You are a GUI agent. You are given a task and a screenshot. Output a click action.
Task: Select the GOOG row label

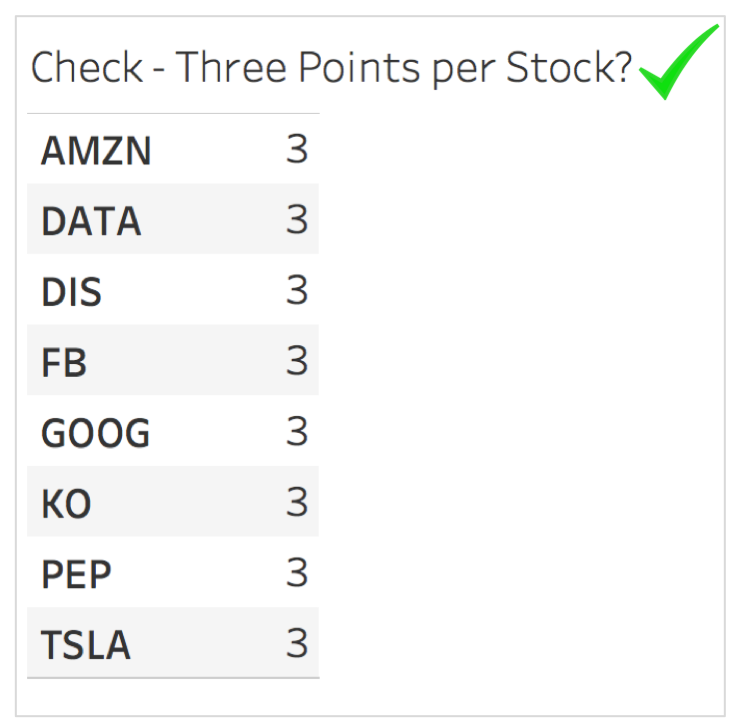(96, 433)
